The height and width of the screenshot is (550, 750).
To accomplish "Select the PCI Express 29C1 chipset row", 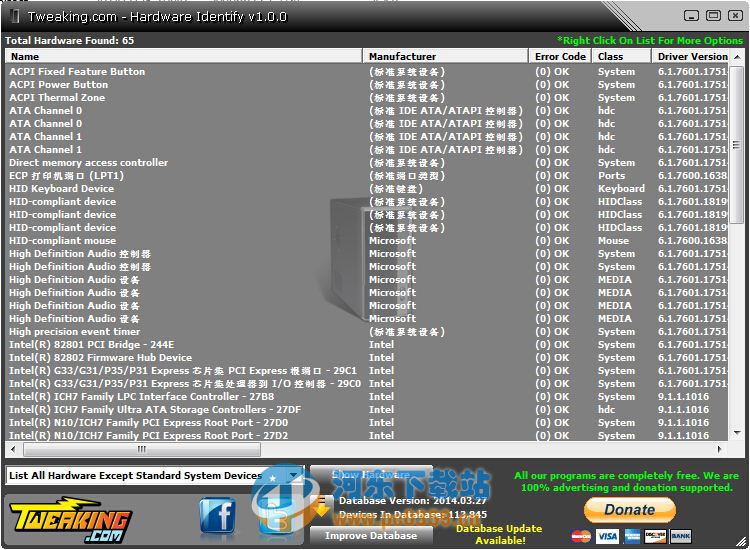I will click(x=367, y=371).
